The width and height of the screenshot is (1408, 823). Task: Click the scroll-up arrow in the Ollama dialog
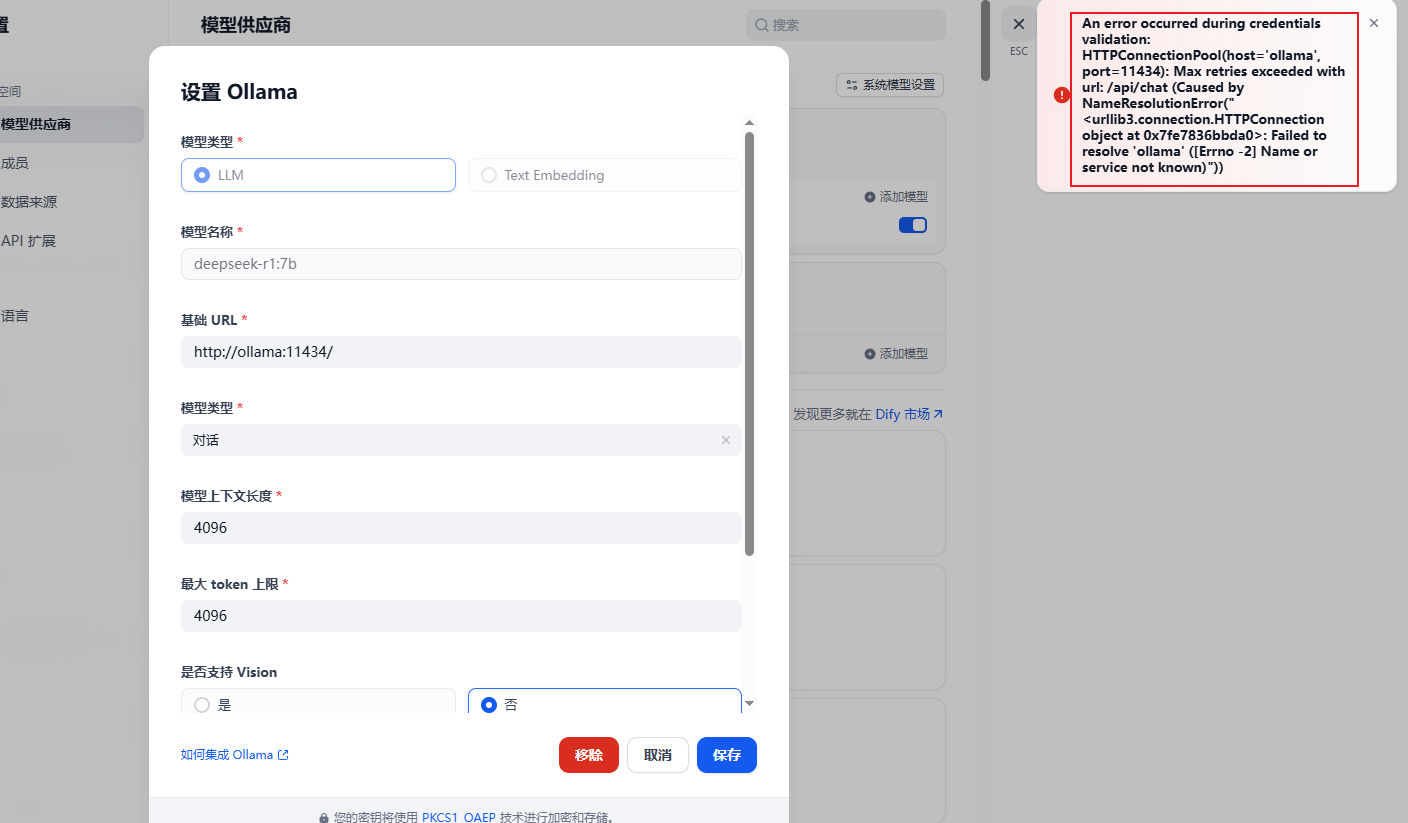click(750, 123)
